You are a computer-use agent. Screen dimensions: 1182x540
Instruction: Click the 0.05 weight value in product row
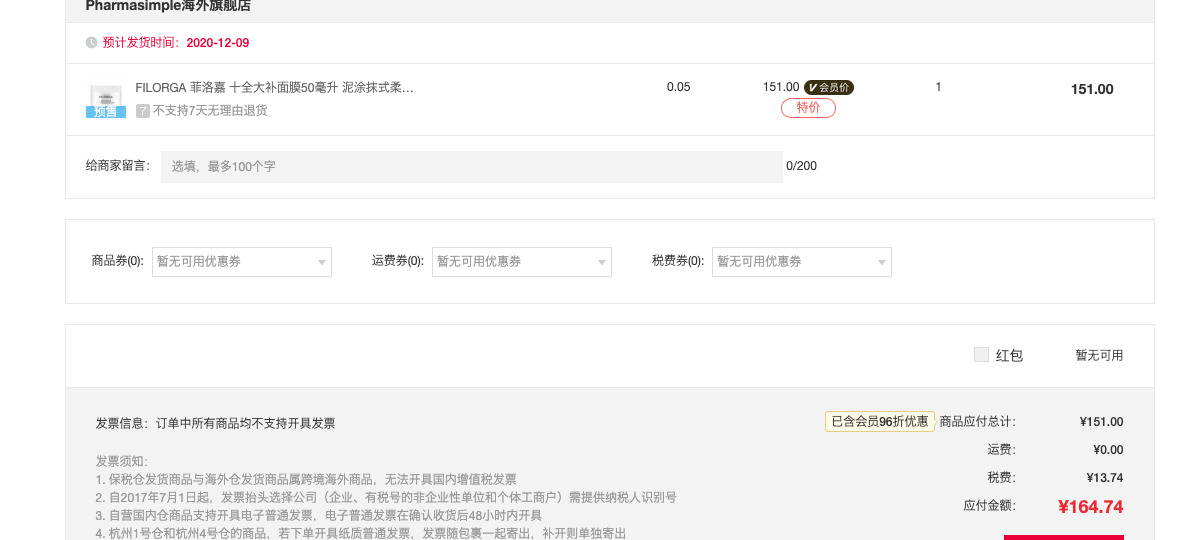[x=678, y=87]
